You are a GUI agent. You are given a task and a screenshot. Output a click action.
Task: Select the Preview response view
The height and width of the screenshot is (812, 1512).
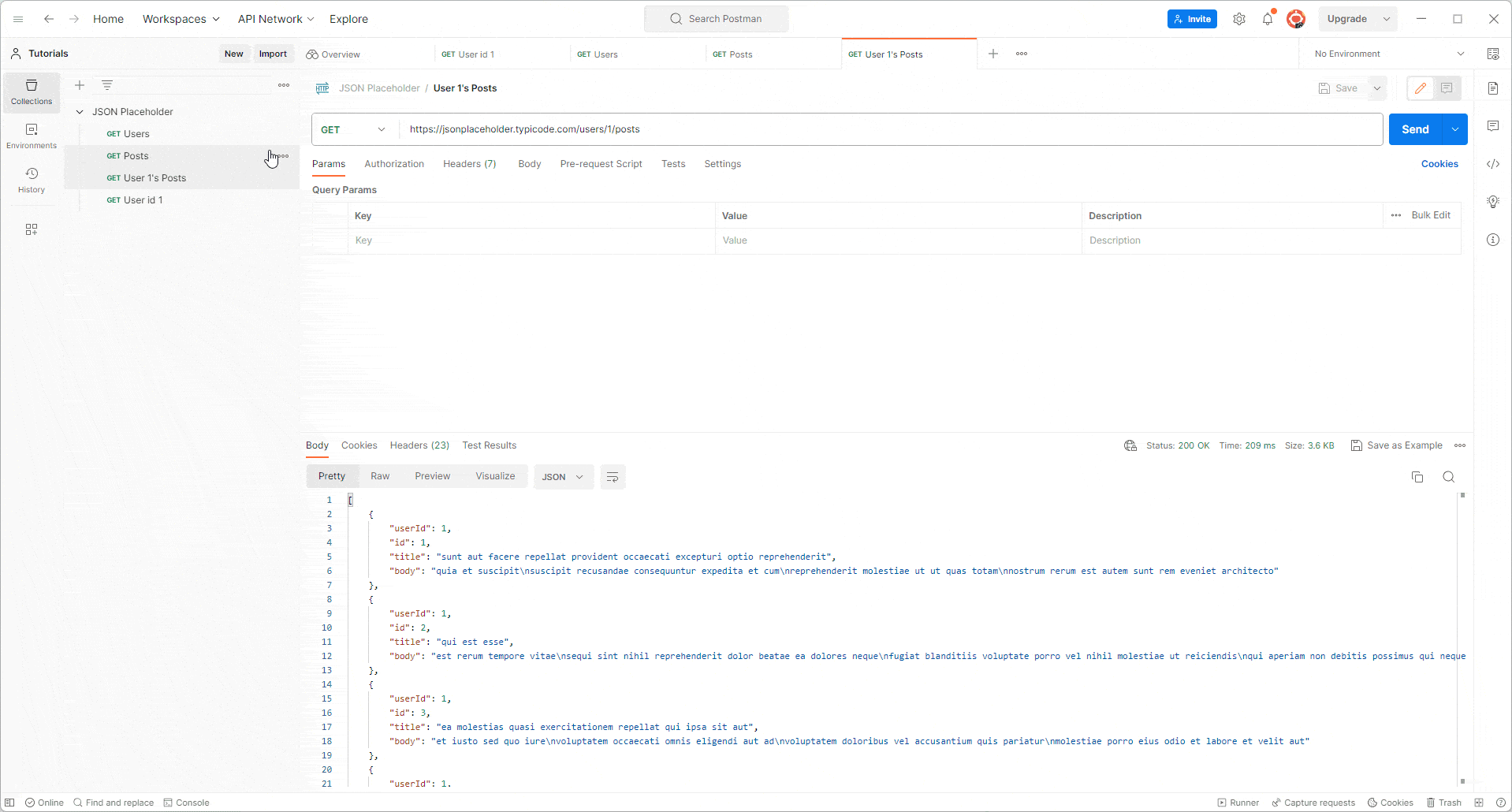click(x=433, y=476)
